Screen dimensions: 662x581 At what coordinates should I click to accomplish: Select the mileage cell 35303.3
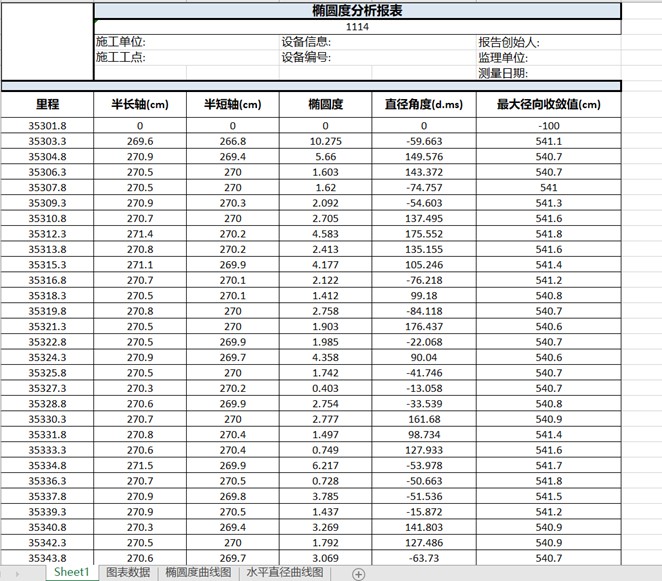pyautogui.click(x=47, y=141)
